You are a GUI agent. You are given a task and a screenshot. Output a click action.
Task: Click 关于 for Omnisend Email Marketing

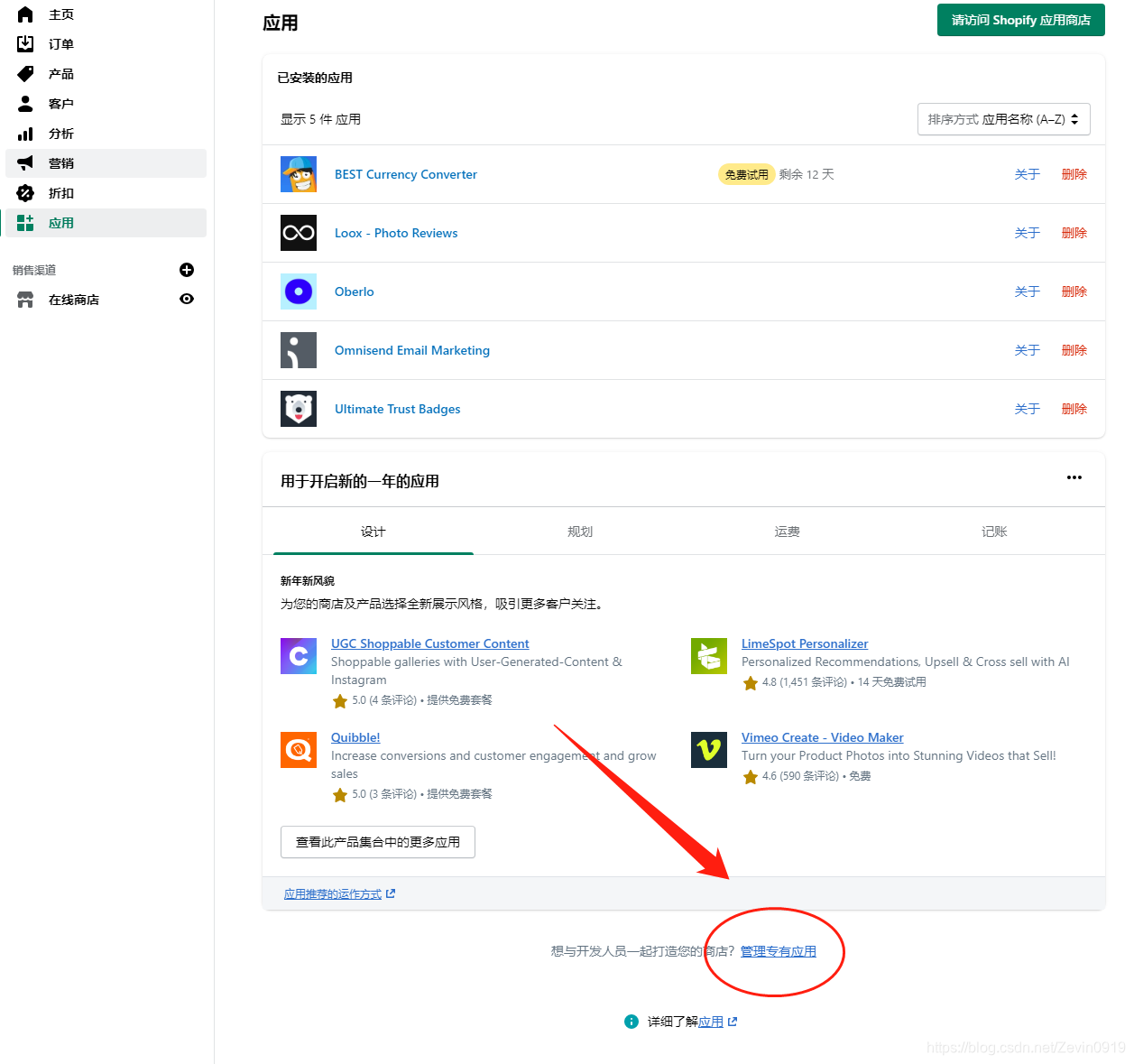1028,350
